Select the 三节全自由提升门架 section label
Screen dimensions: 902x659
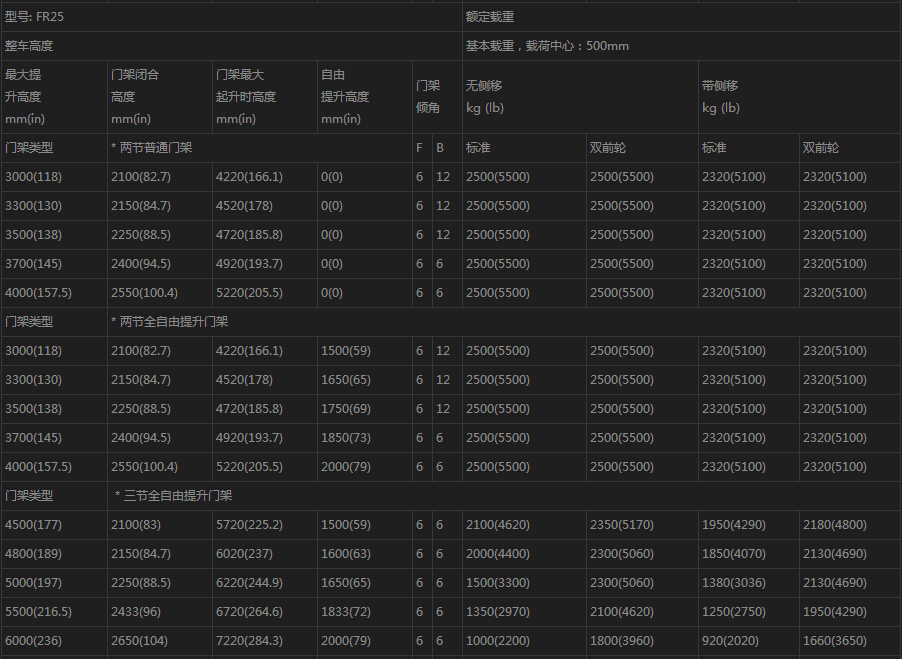[x=178, y=496]
